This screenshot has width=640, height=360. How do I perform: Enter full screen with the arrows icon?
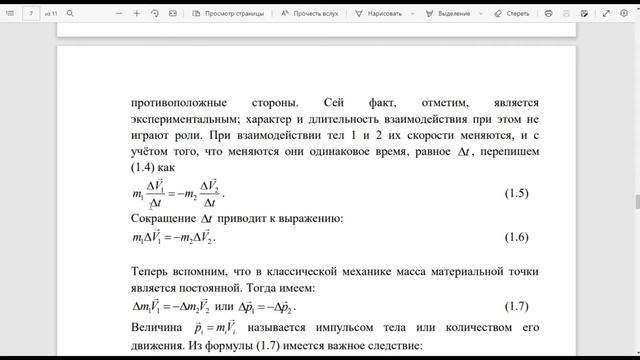tap(606, 13)
